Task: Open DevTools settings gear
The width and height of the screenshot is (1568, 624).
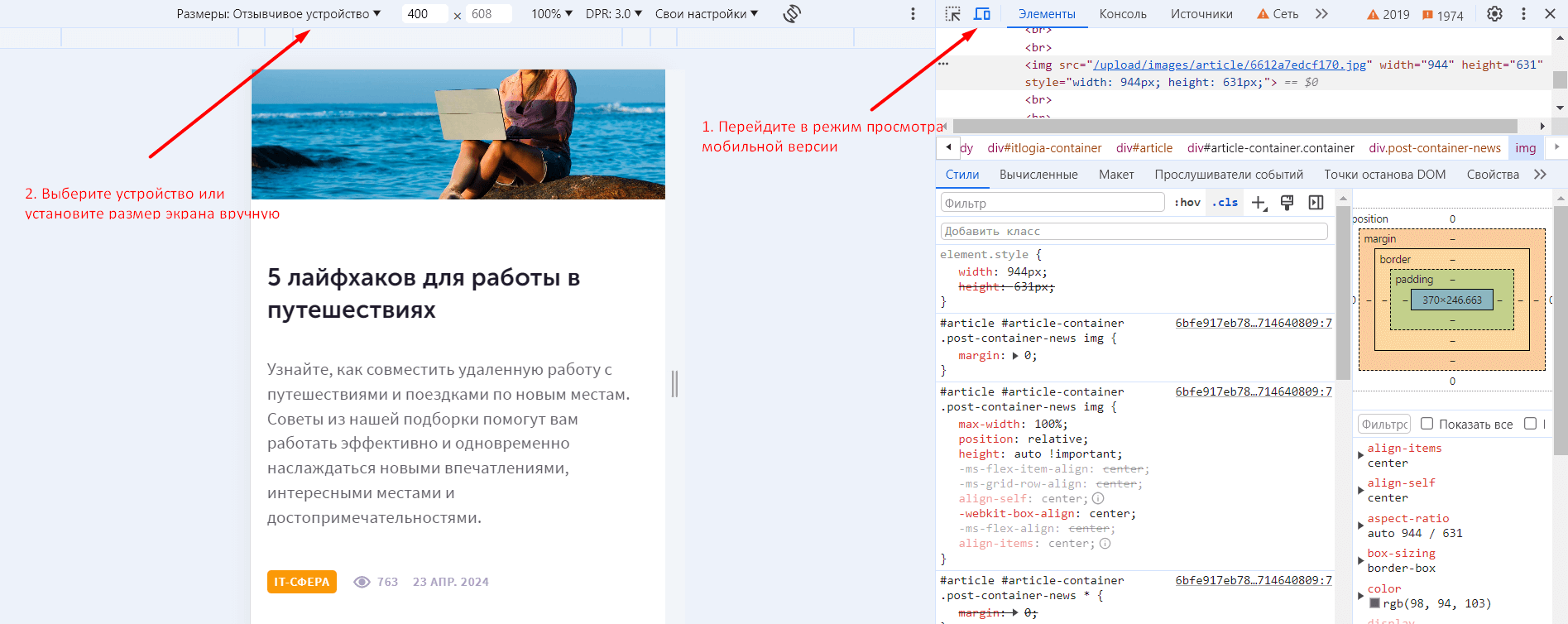Action: tap(1494, 14)
